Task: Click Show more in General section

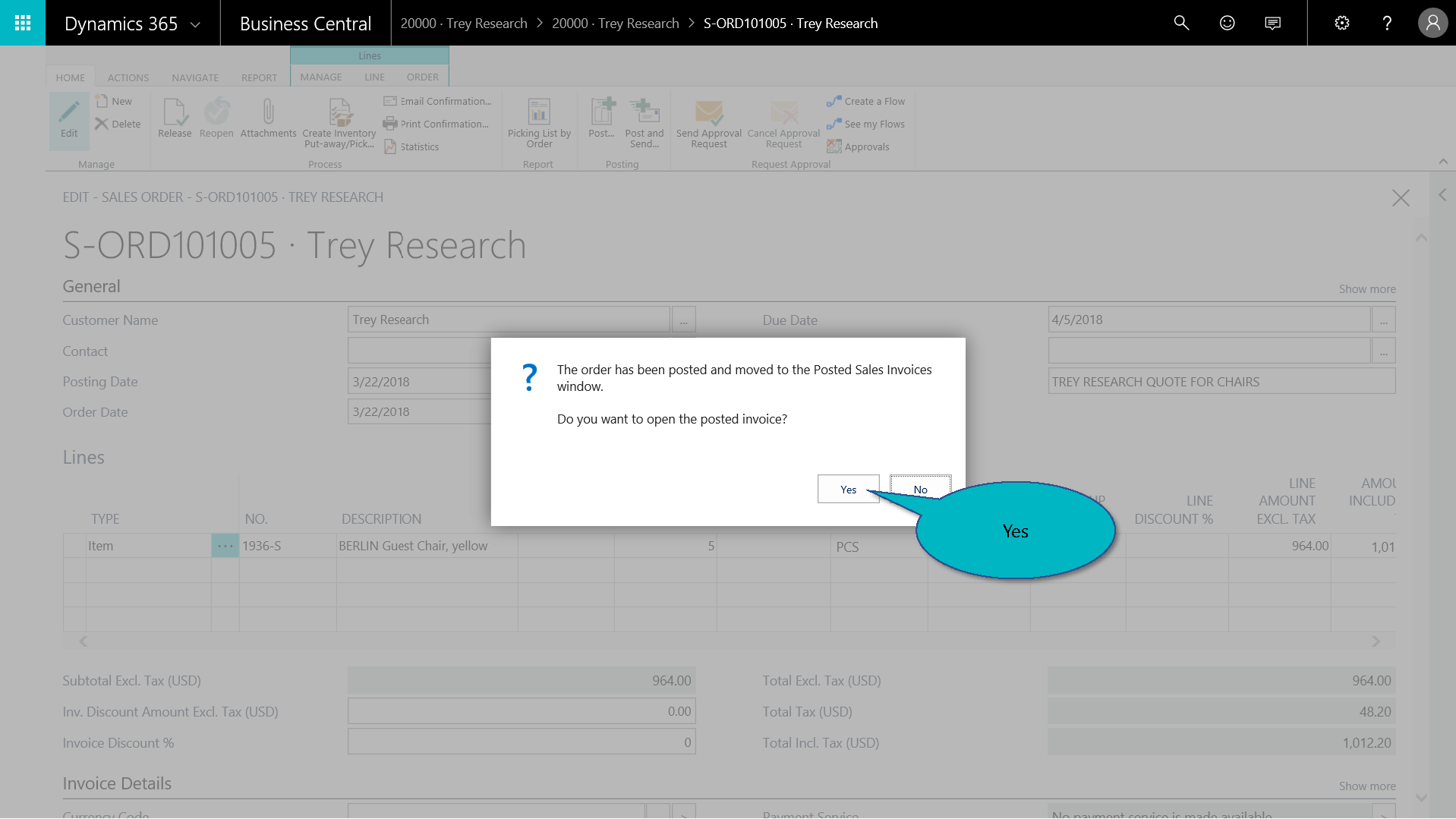Action: (1366, 289)
